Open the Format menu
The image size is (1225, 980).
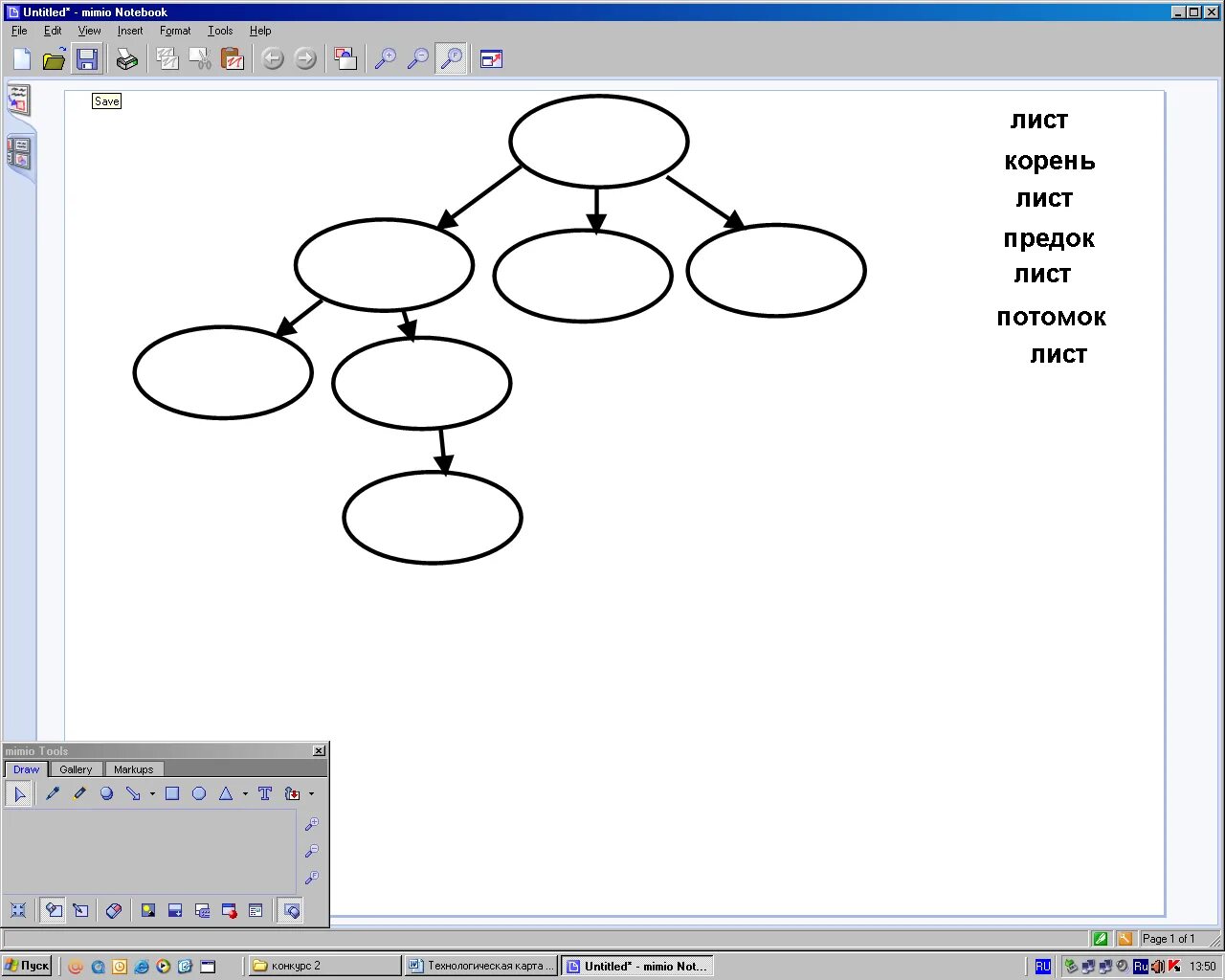point(175,31)
